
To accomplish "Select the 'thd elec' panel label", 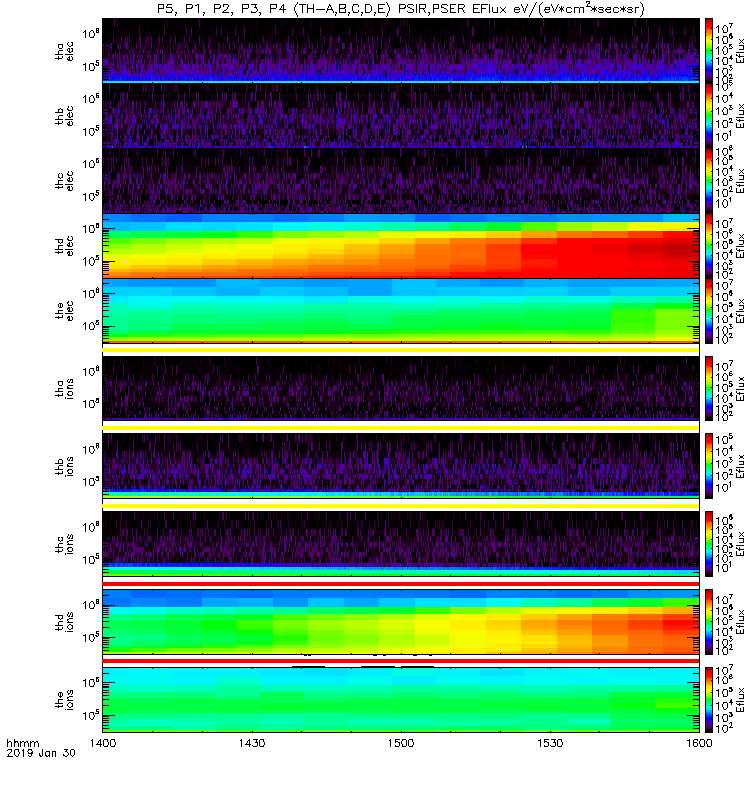I will [x=64, y=246].
